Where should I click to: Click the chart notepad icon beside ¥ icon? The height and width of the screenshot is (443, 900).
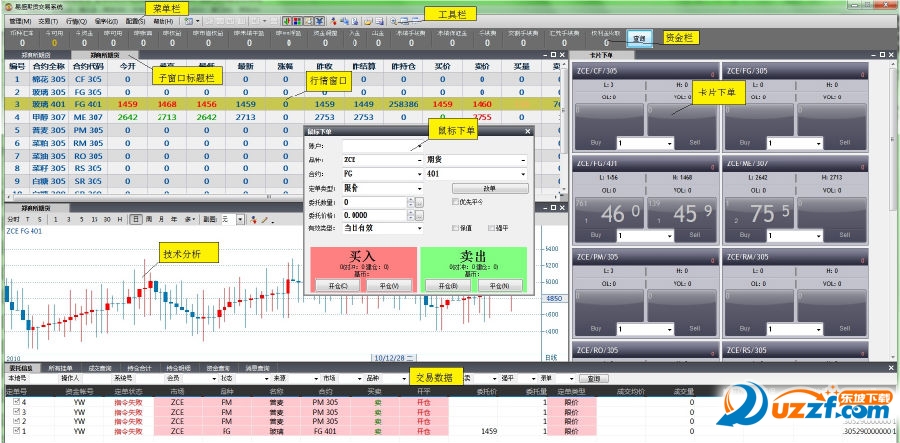pyautogui.click(x=309, y=21)
